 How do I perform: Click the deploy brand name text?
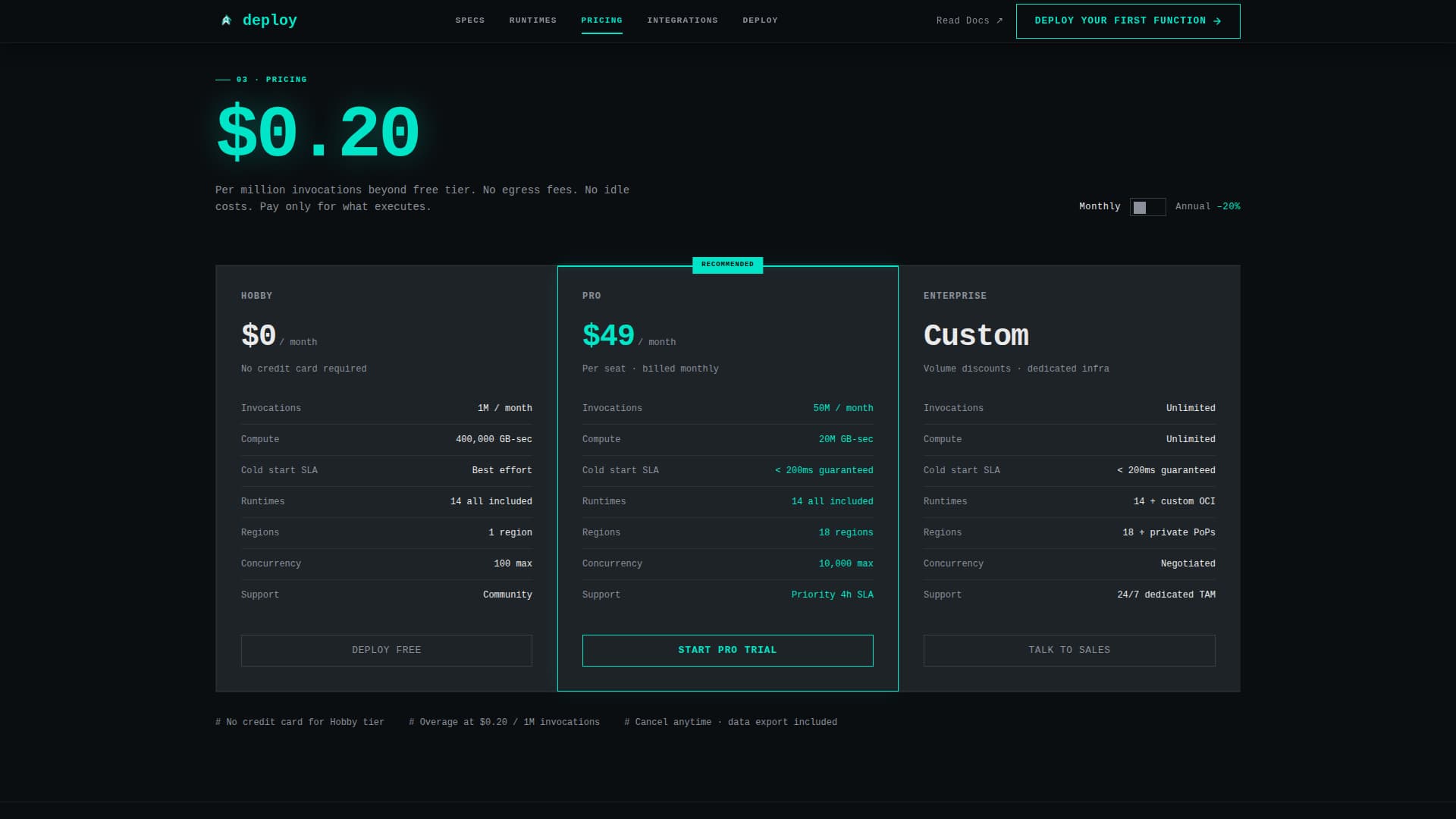coord(269,20)
